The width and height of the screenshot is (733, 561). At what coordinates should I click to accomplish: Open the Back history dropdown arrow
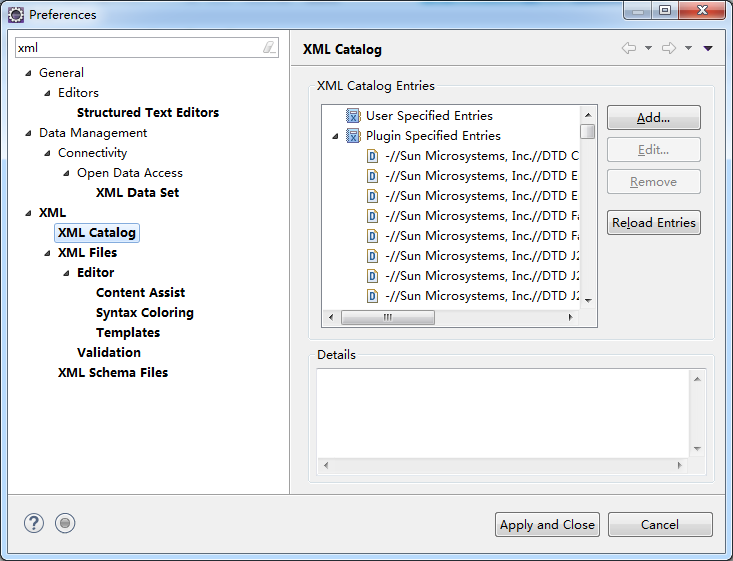coord(648,48)
